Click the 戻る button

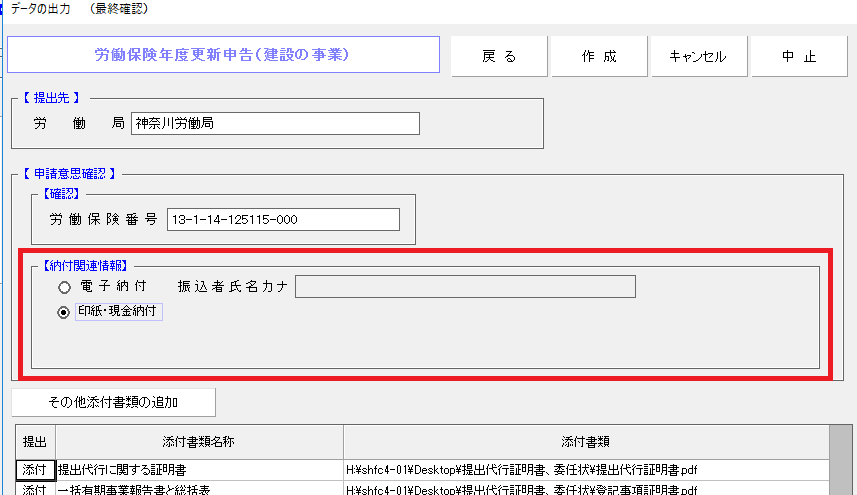click(499, 57)
